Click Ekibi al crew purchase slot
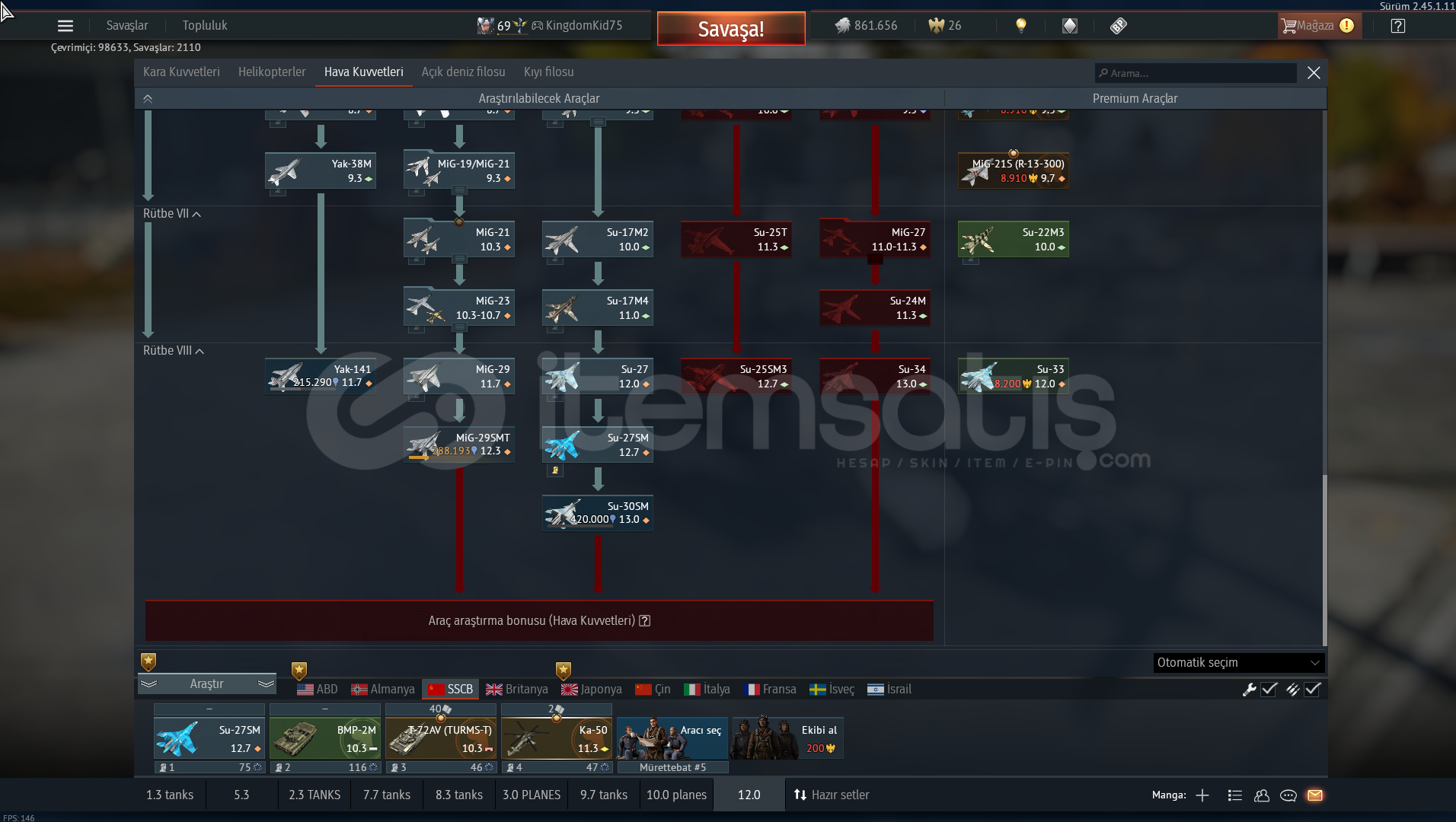 click(x=787, y=738)
